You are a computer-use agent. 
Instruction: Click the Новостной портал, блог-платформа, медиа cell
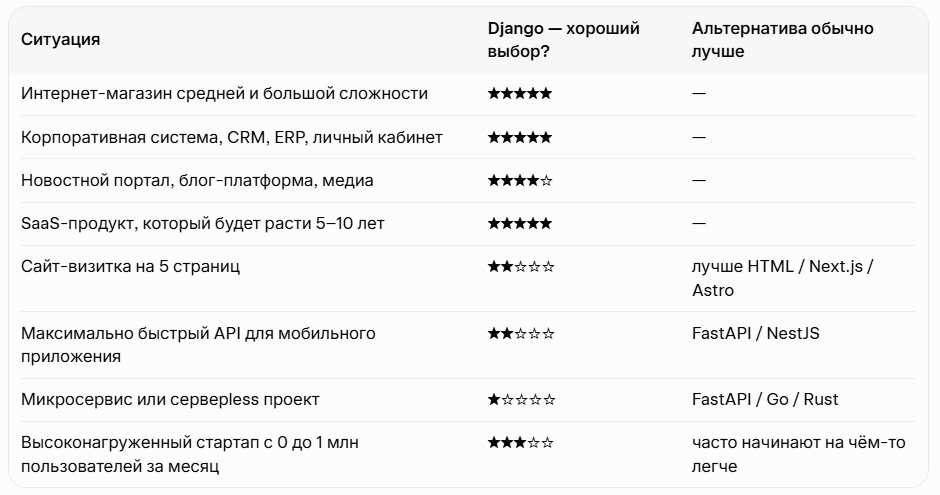tap(197, 180)
